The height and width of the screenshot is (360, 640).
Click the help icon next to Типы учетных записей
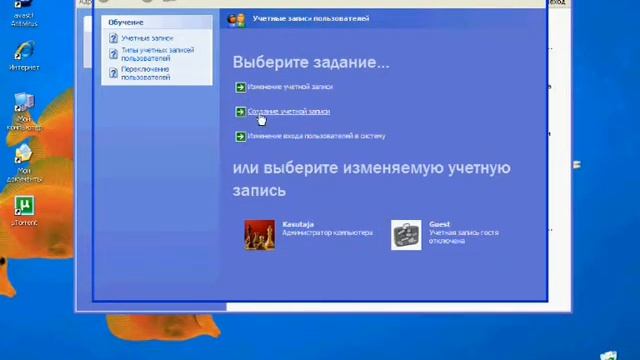(x=113, y=54)
